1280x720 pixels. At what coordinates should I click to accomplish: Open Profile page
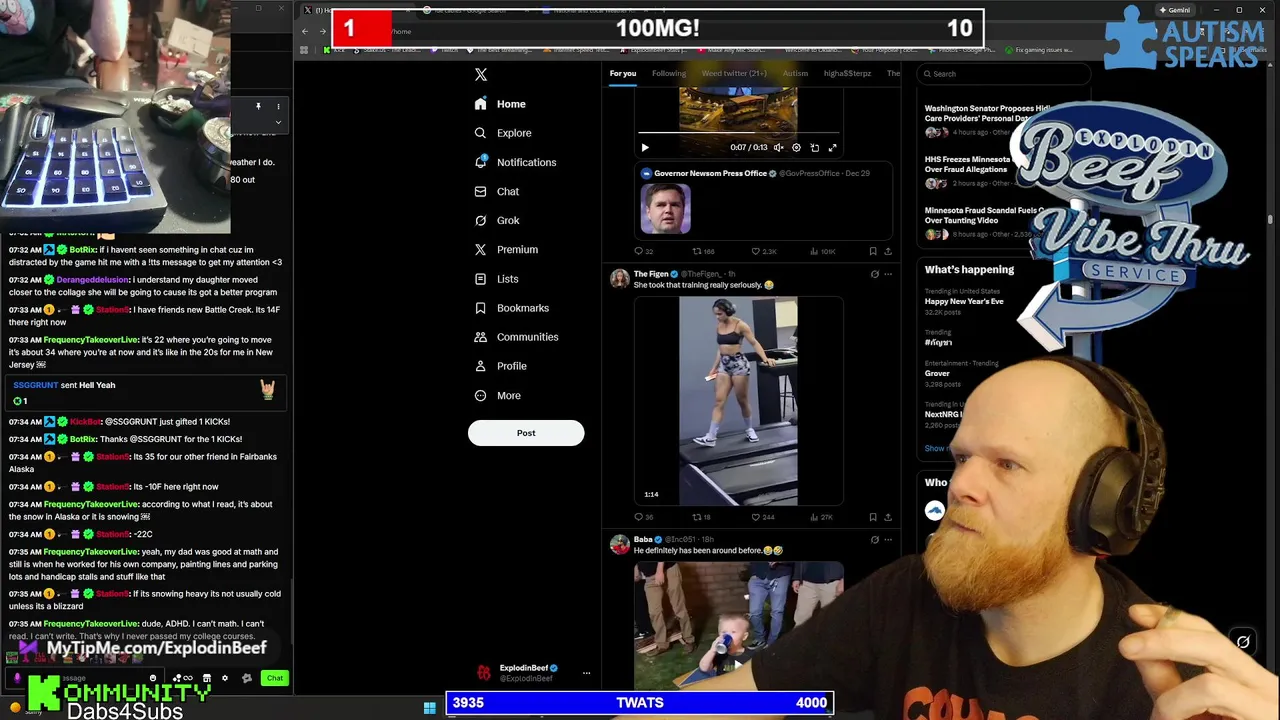point(500,366)
